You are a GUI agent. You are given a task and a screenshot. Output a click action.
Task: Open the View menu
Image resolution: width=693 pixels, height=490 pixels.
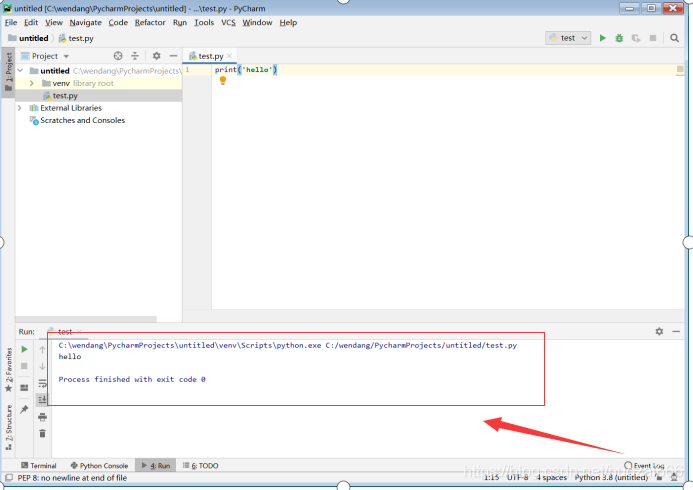point(54,23)
